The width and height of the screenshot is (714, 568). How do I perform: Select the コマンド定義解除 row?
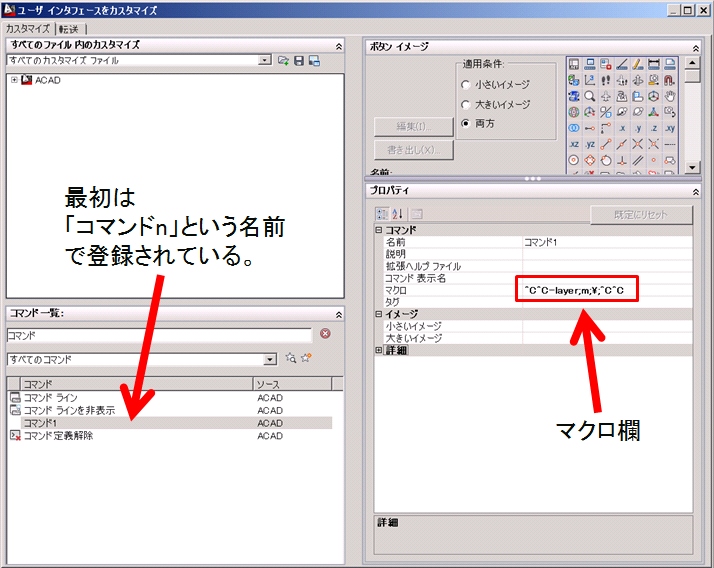170,436
